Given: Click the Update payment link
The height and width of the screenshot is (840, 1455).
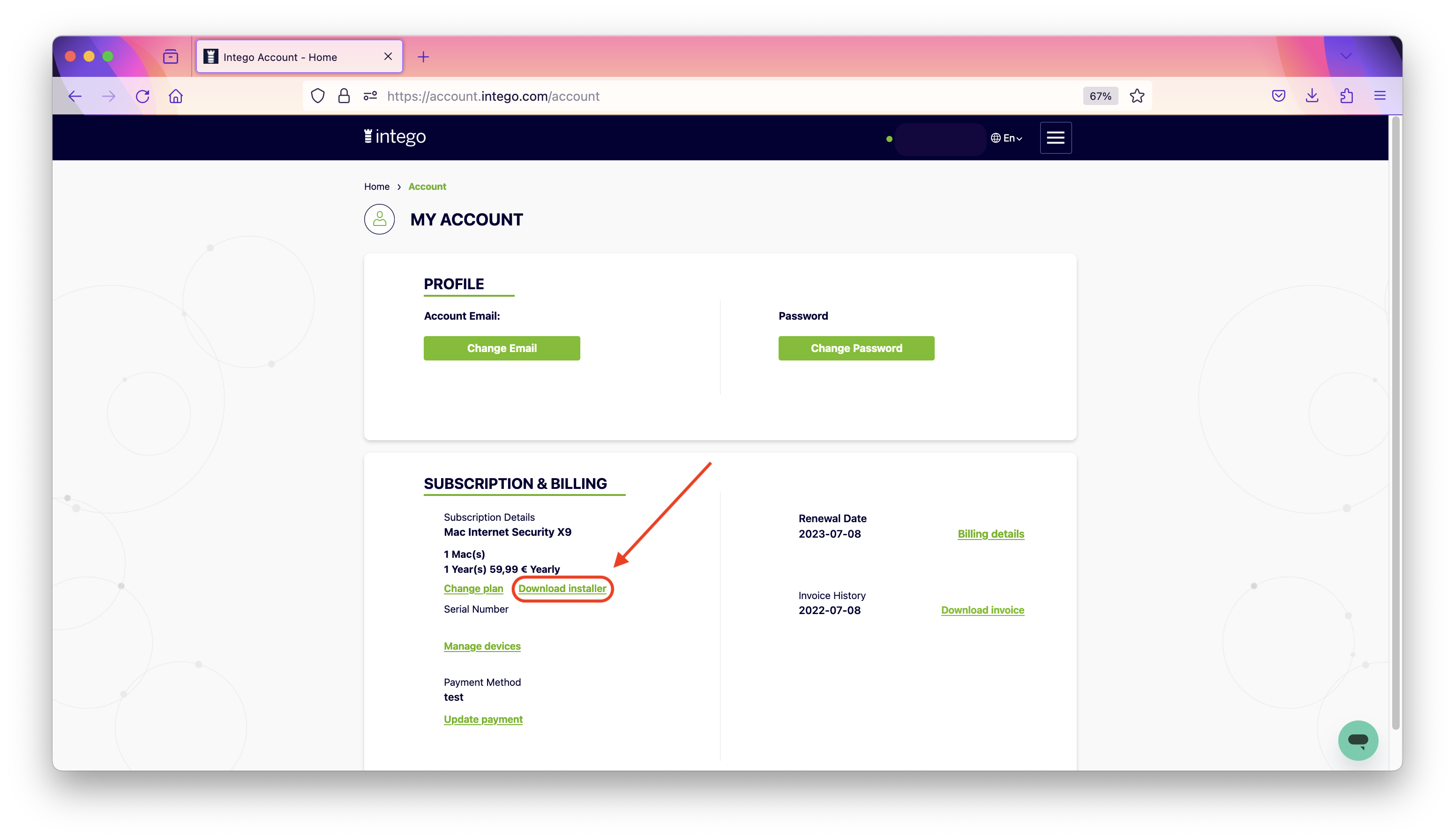Looking at the screenshot, I should pyautogui.click(x=483, y=720).
